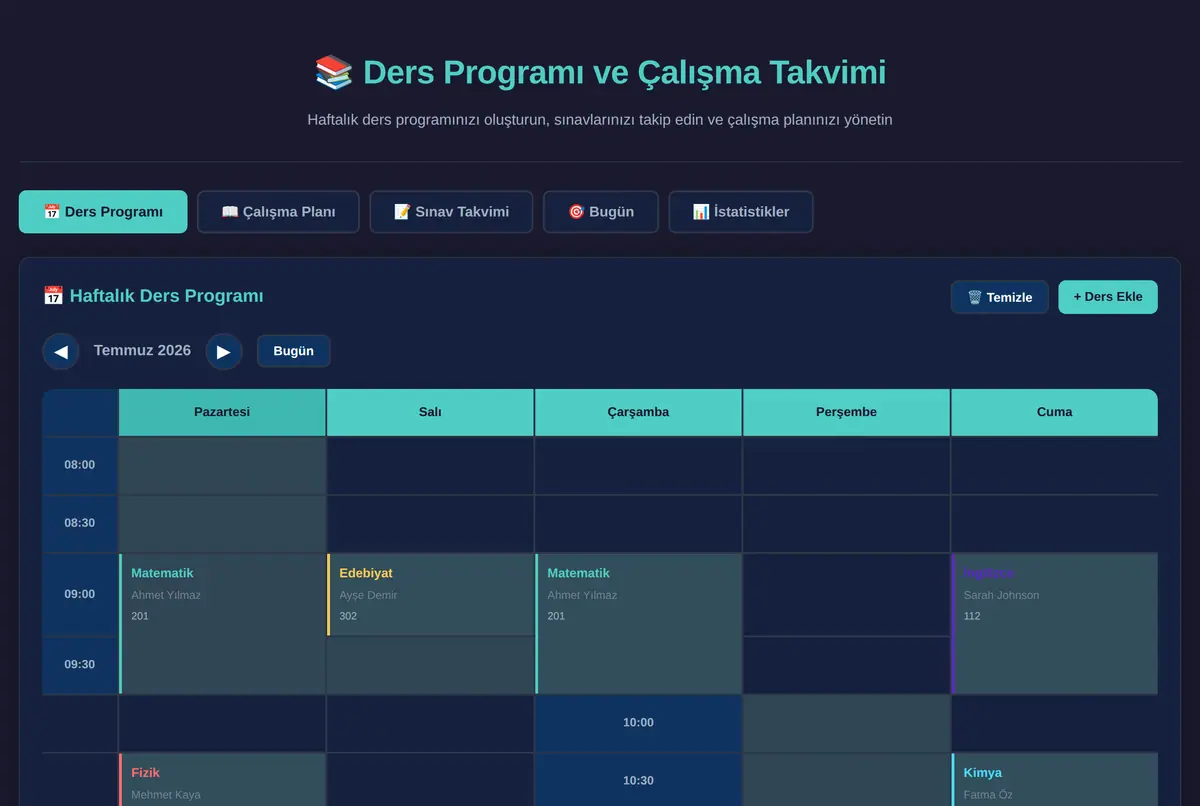Switch to Sınav Takvimi tab

click(451, 212)
